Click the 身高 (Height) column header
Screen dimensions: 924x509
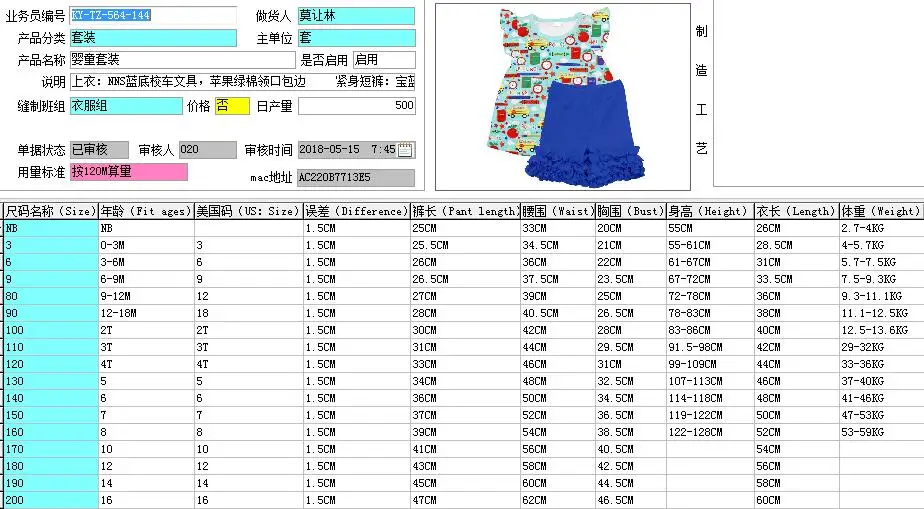[x=710, y=211]
